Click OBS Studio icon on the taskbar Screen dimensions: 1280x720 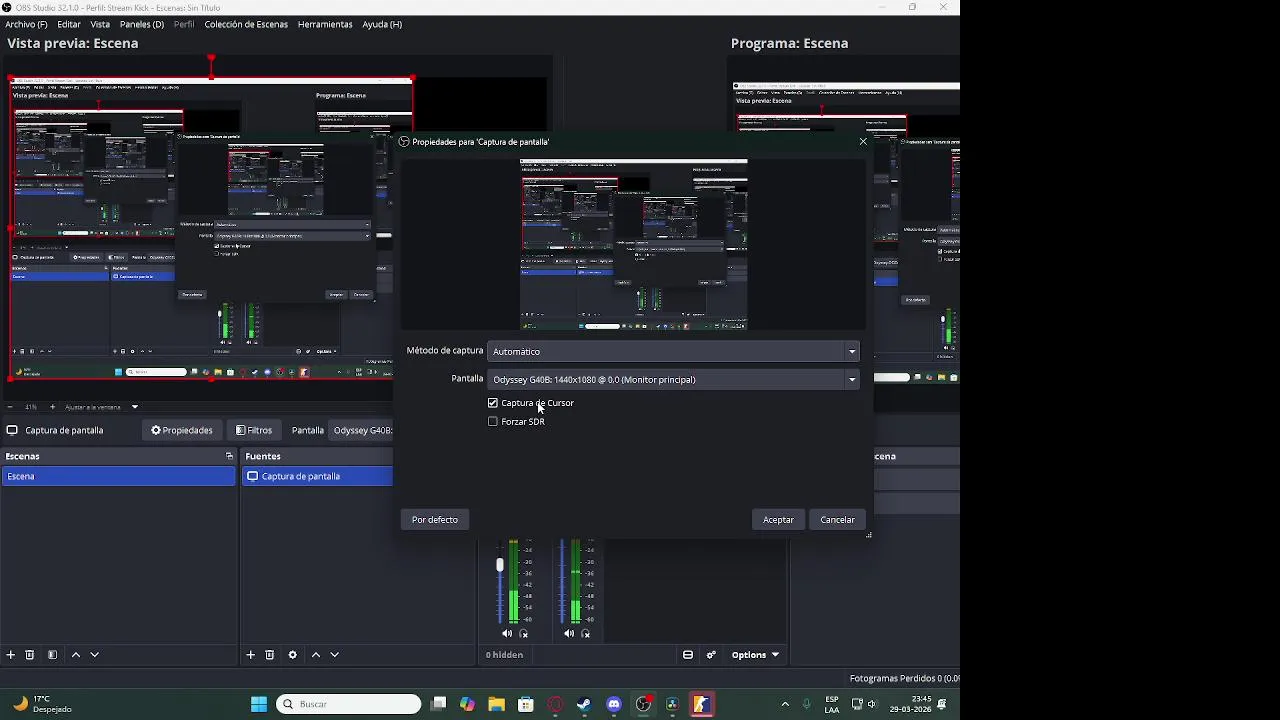[x=643, y=704]
